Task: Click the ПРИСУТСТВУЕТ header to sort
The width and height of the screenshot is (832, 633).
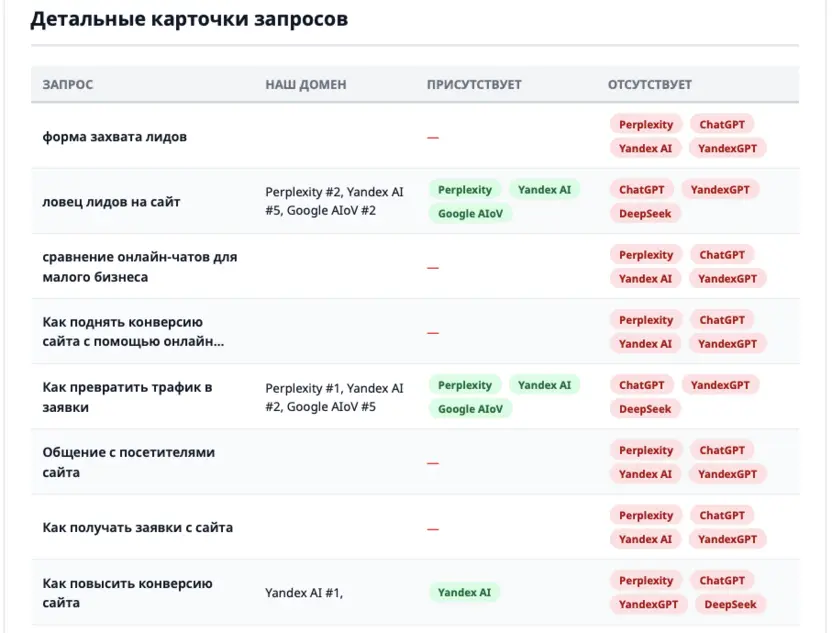Action: pos(472,85)
